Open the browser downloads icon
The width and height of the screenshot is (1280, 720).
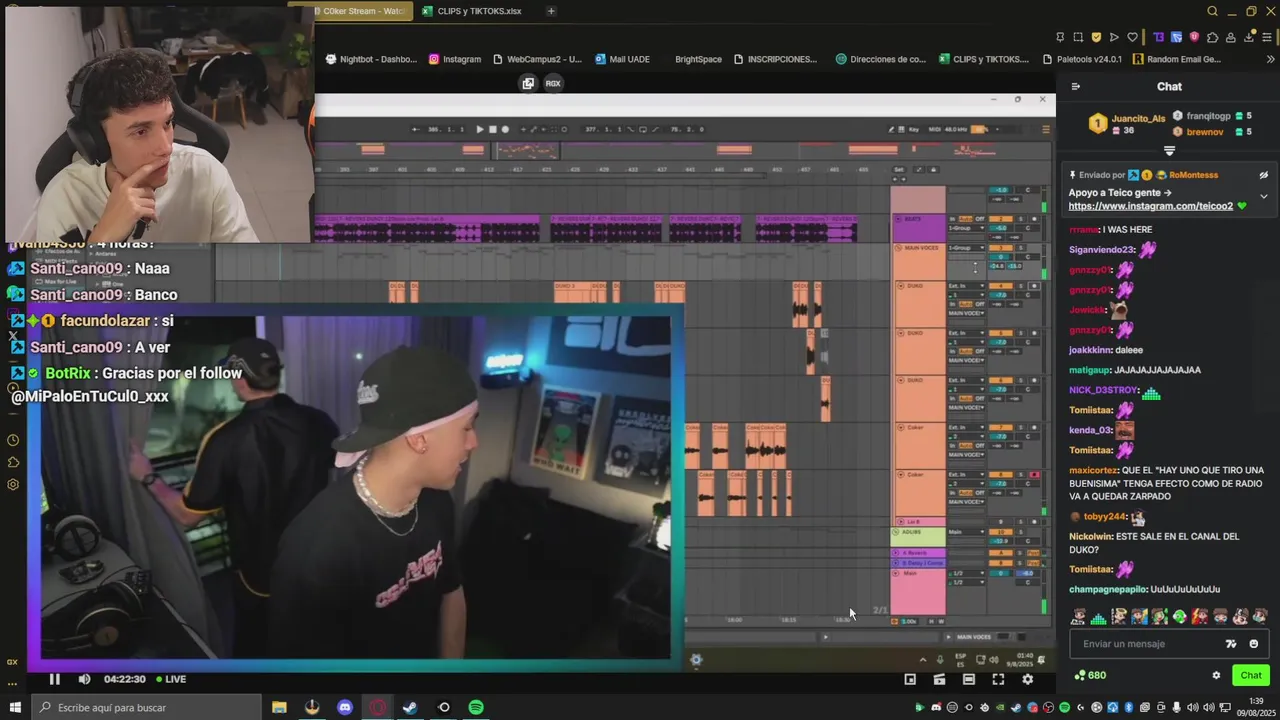tap(1249, 37)
